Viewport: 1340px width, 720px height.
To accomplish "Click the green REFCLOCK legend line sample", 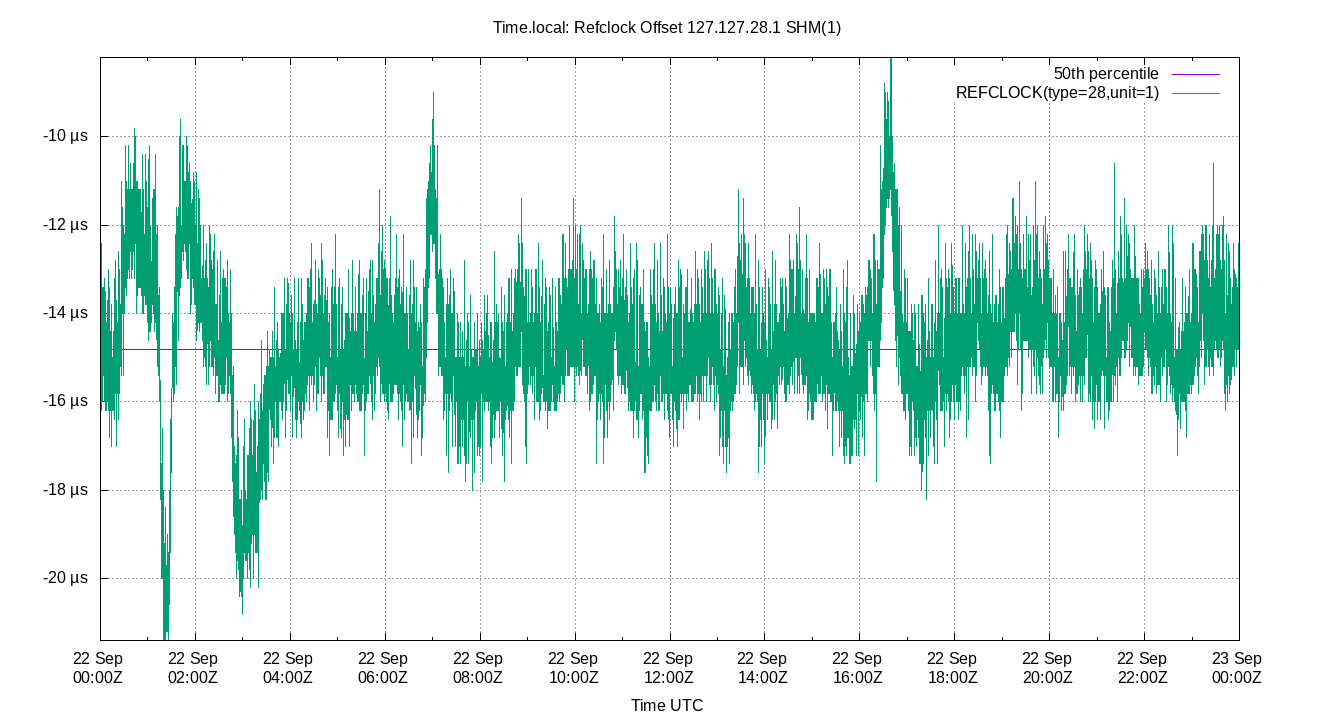I will [x=1195, y=93].
